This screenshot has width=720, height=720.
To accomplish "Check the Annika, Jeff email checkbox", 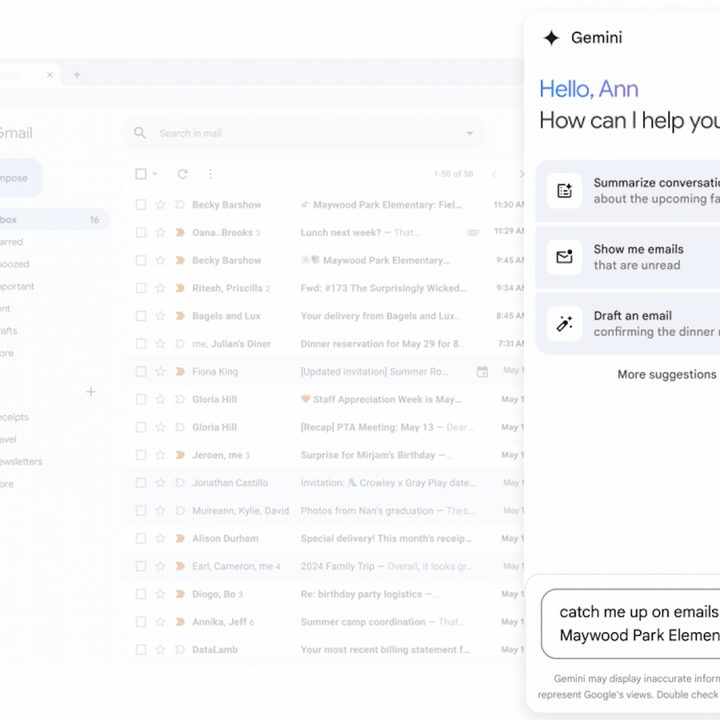I will 141,622.
